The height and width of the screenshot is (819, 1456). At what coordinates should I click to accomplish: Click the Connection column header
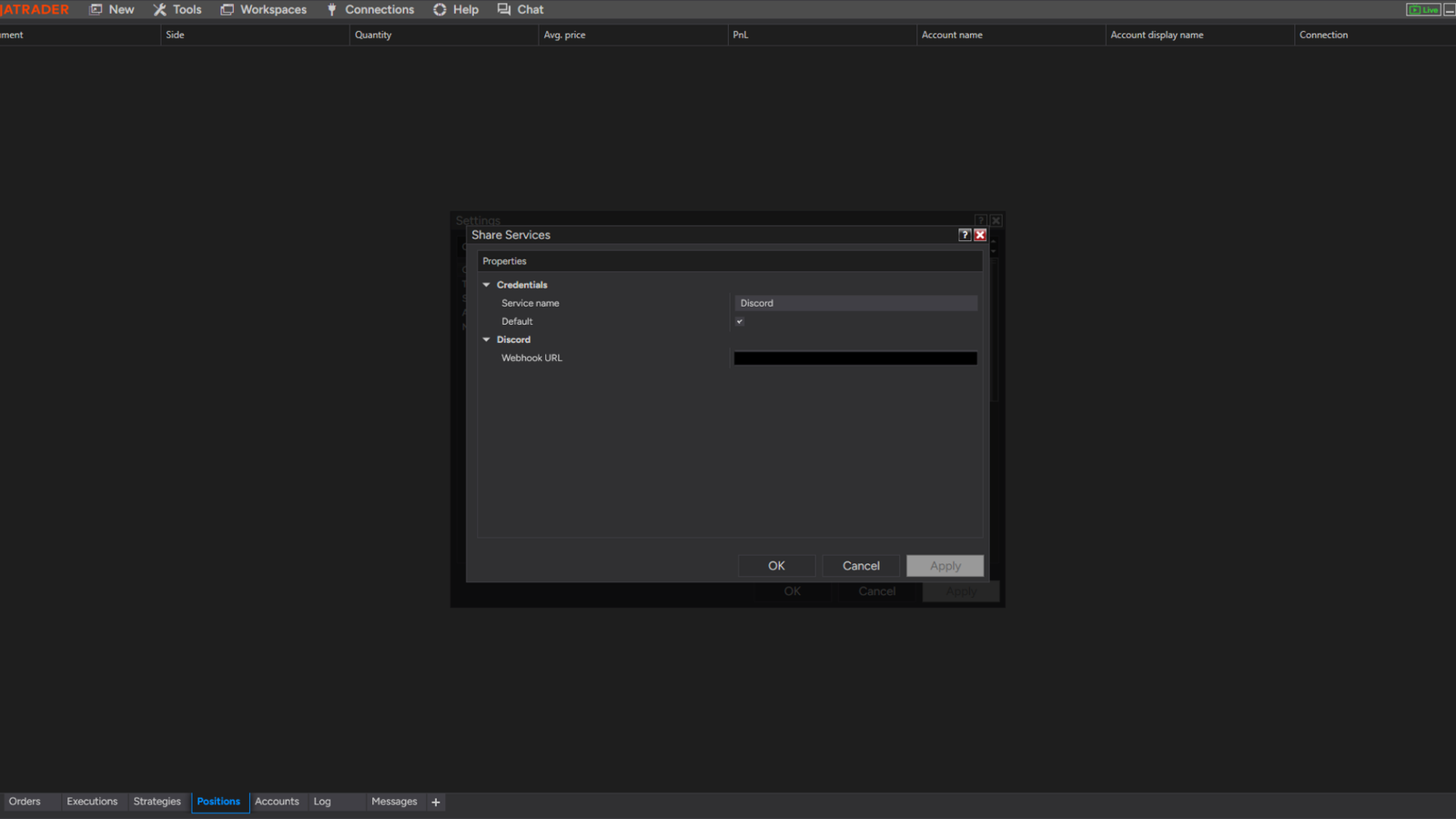click(x=1374, y=35)
